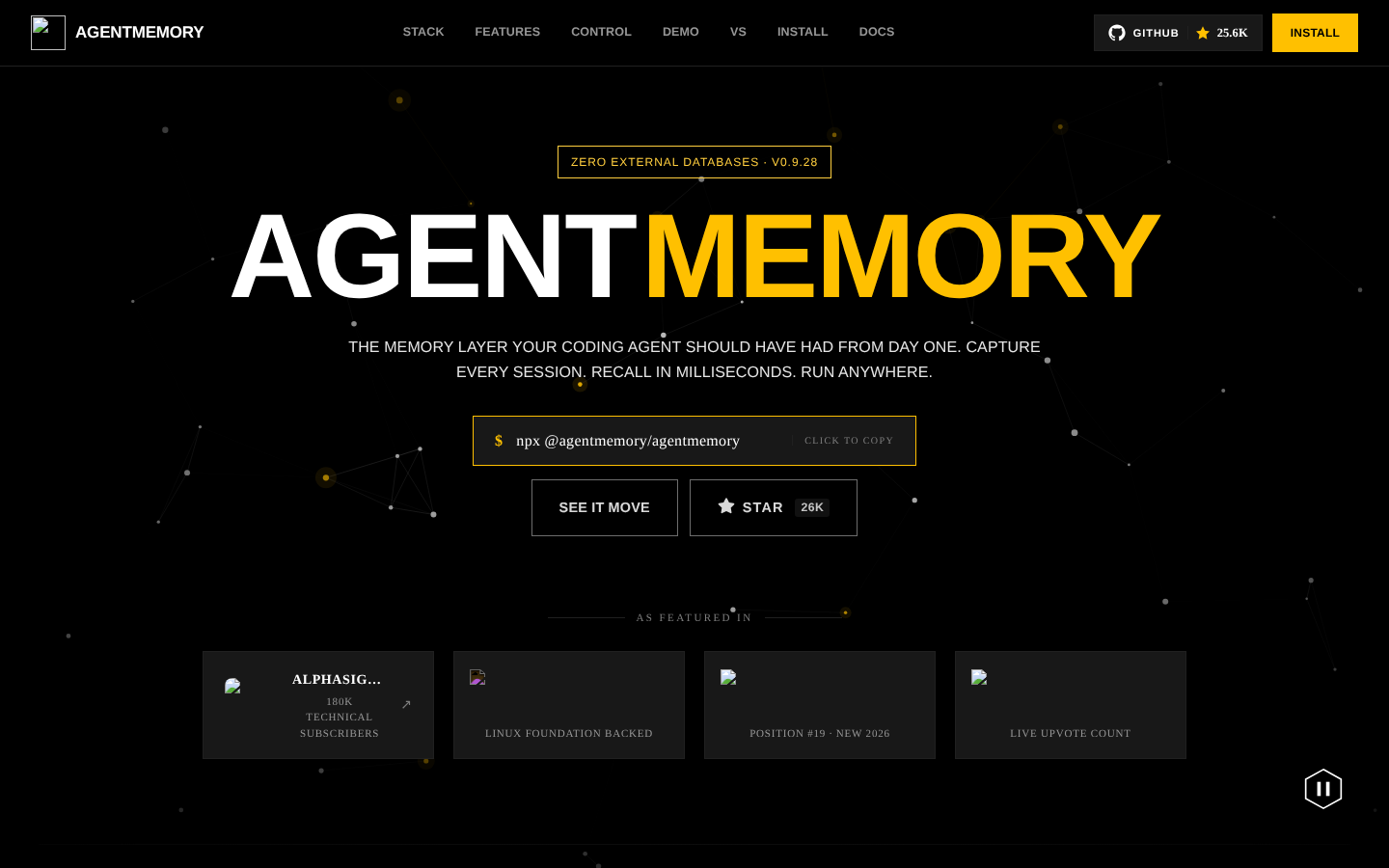
Task: Click the LIVE UPVOTE COUNT caption
Action: (x=1071, y=733)
